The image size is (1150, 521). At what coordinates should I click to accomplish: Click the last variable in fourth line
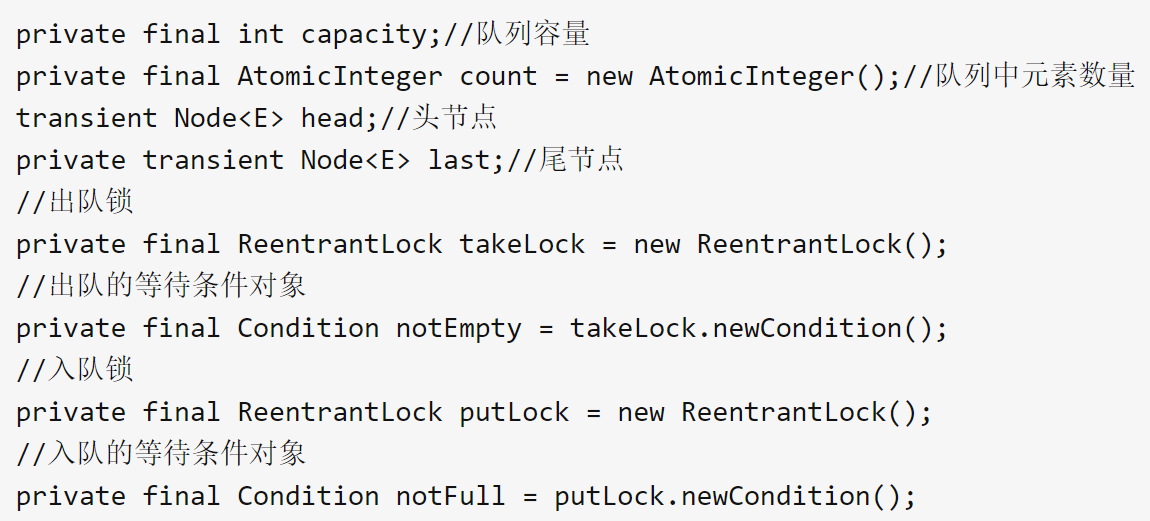(459, 160)
